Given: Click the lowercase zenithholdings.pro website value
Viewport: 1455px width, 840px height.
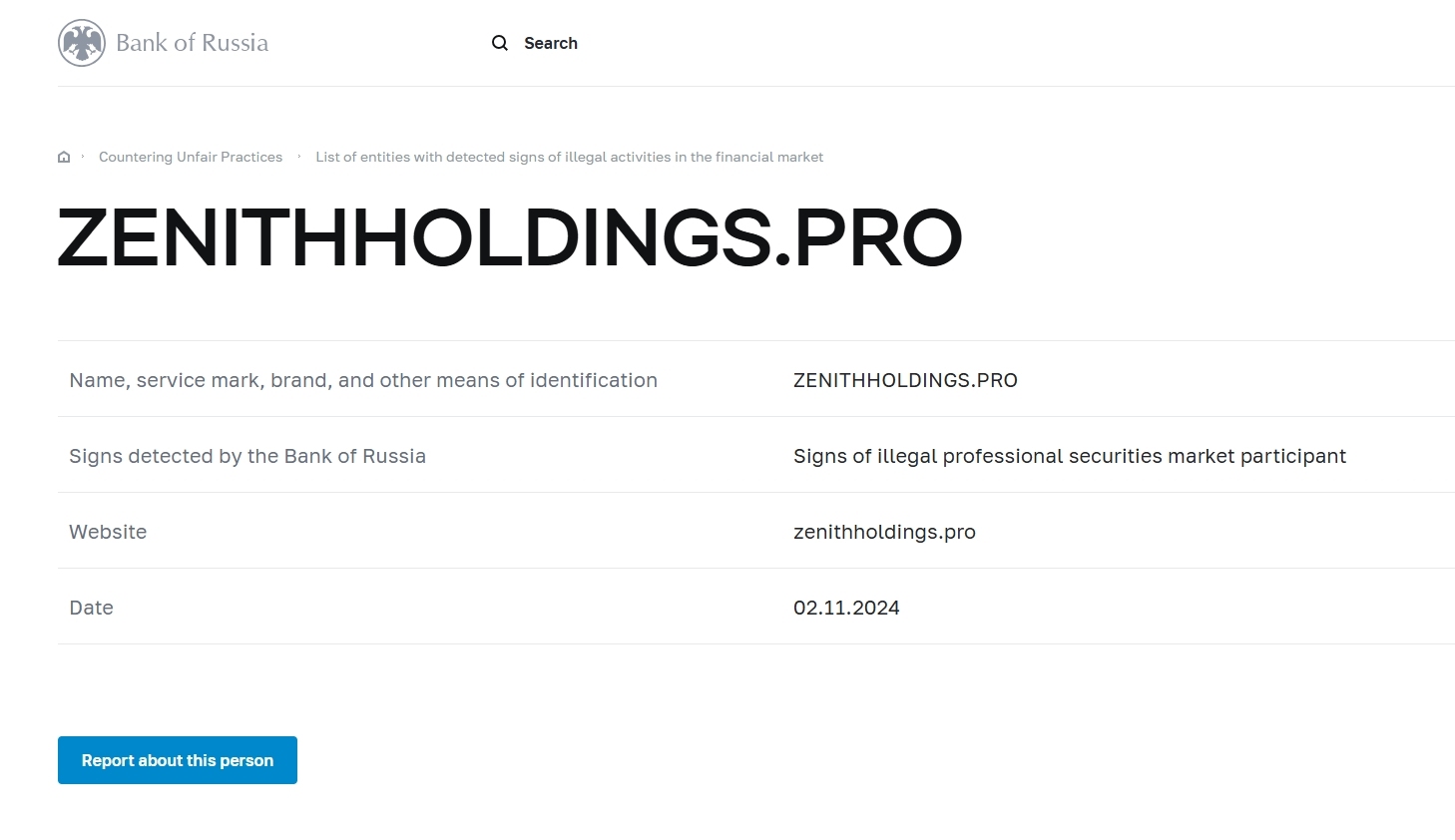Looking at the screenshot, I should coord(884,532).
